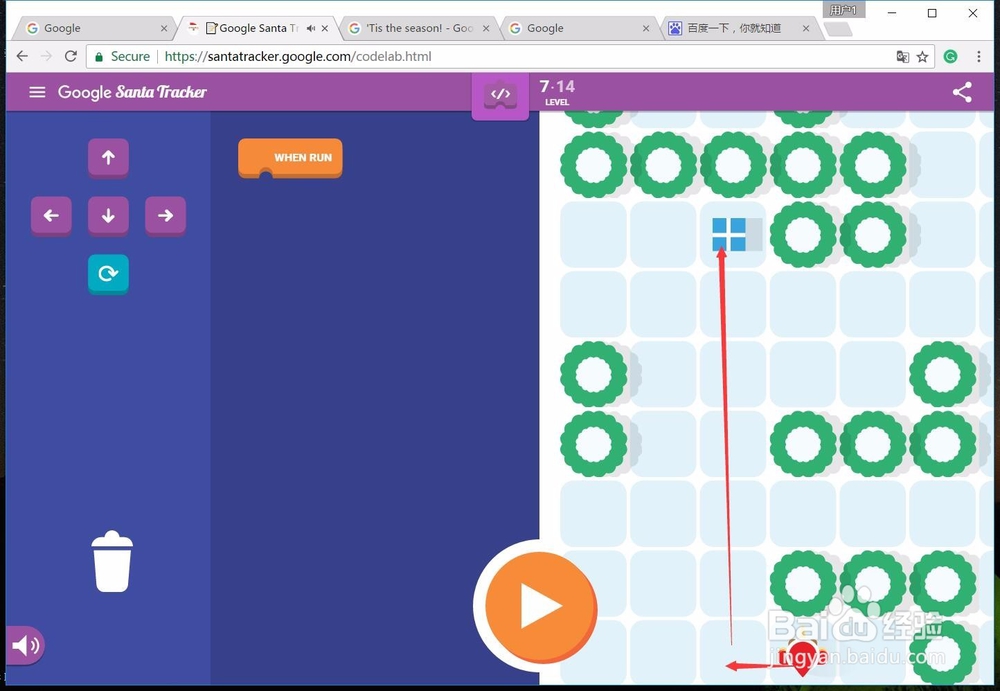Open the Chrome three-dot menu

[x=979, y=57]
